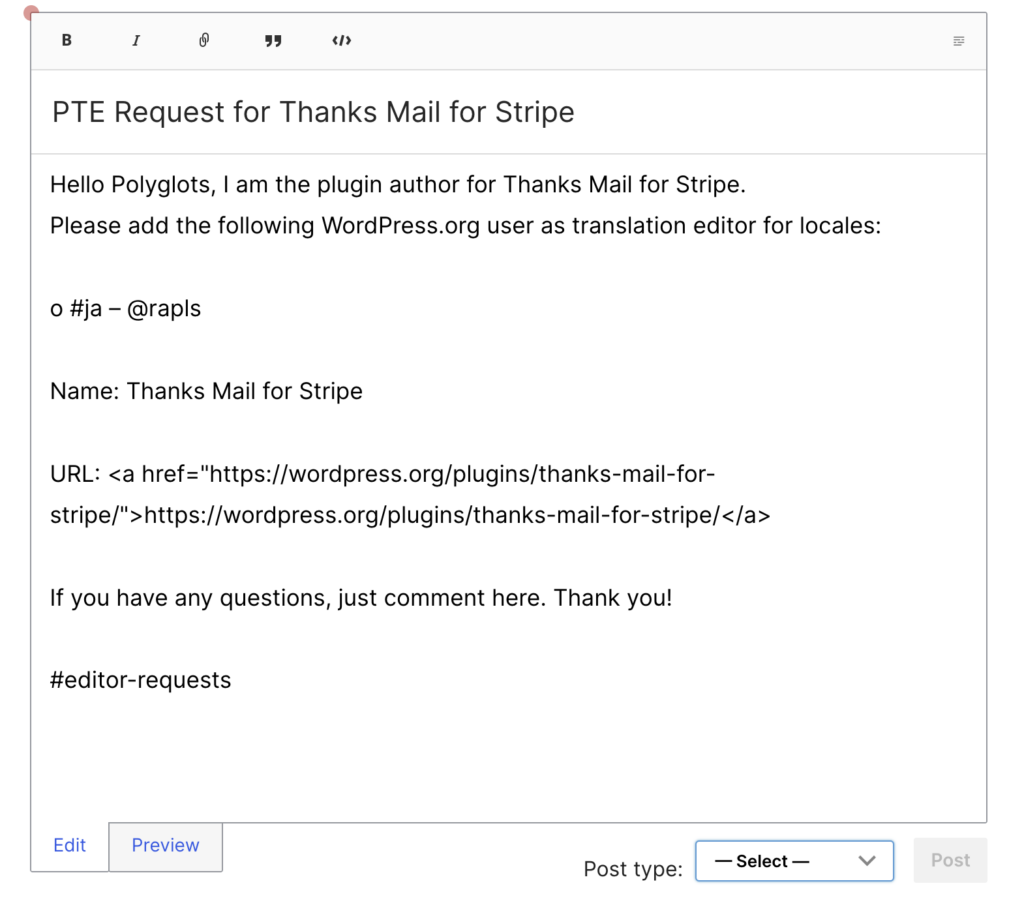Click the chevron arrow in the Select box
This screenshot has height=918, width=1024.
[867, 861]
